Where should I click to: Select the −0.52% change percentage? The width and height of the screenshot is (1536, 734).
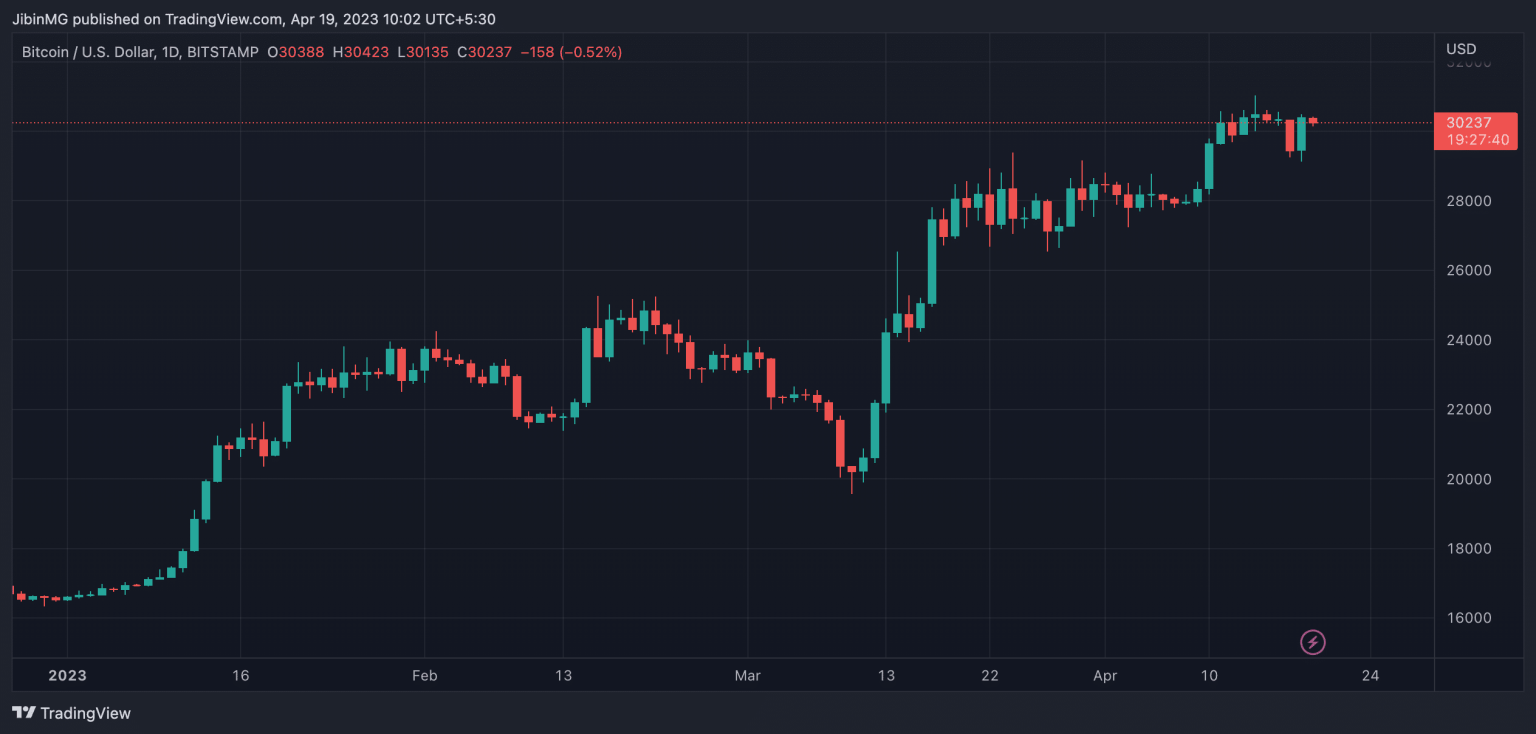[591, 52]
